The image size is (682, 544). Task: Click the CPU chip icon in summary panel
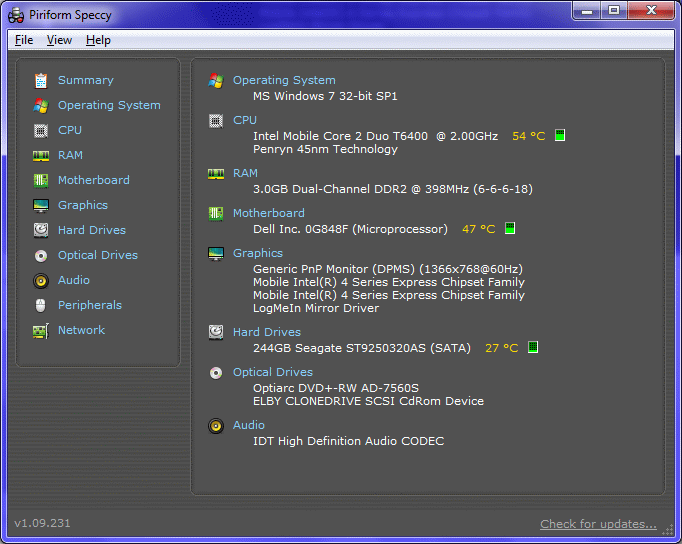tap(216, 121)
